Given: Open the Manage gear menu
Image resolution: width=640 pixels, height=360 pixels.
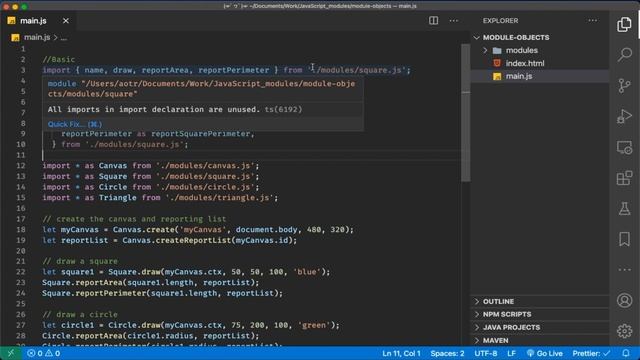Looking at the screenshot, I should 624,331.
